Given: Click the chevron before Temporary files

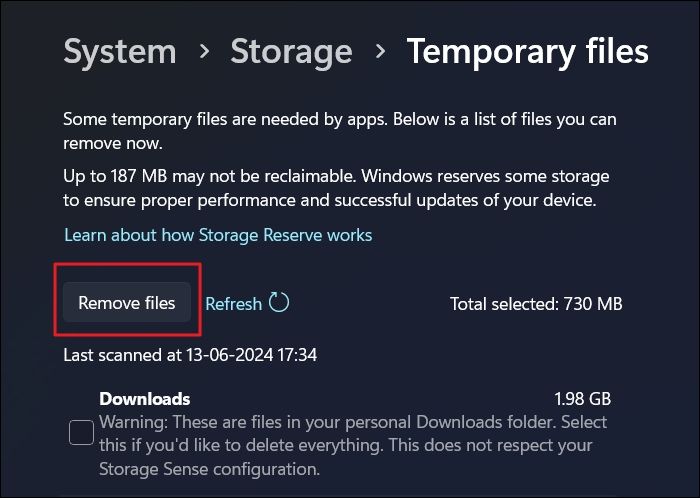Looking at the screenshot, I should point(379,52).
